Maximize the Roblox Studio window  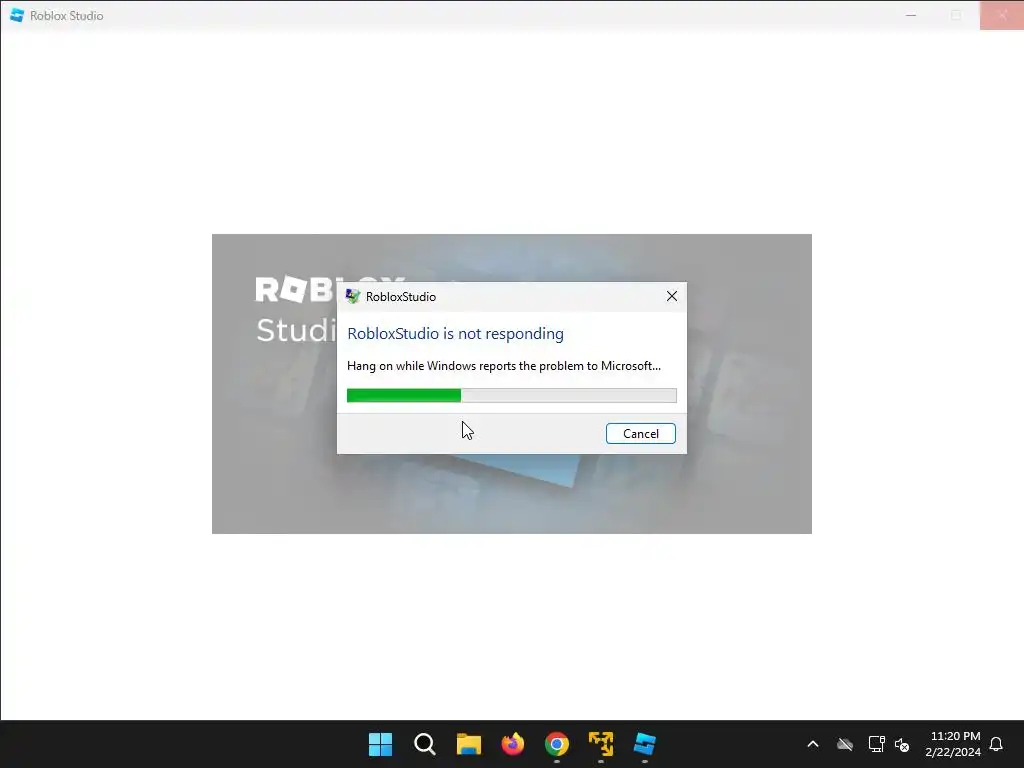[x=956, y=15]
